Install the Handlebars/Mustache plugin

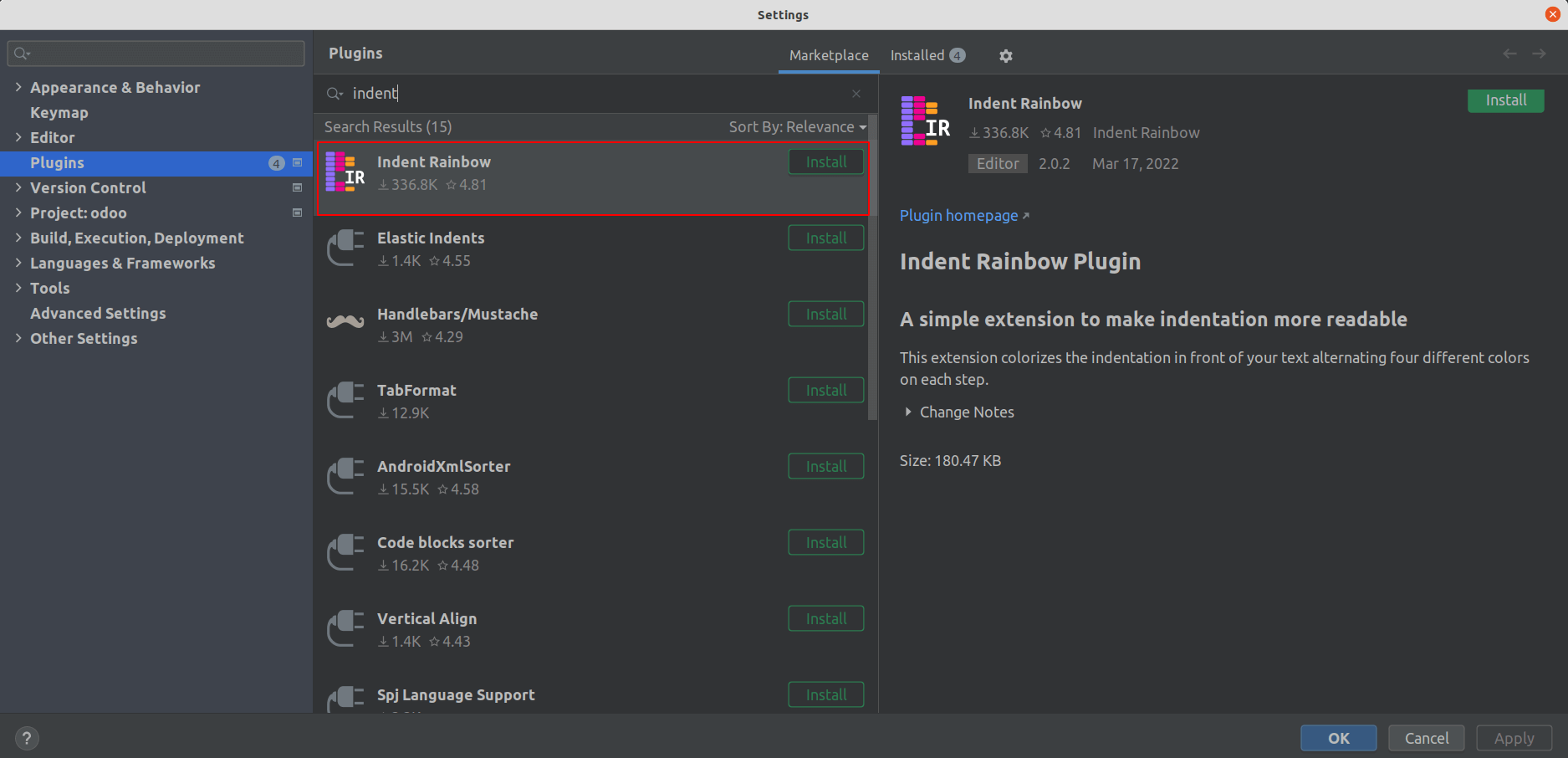[x=826, y=315]
